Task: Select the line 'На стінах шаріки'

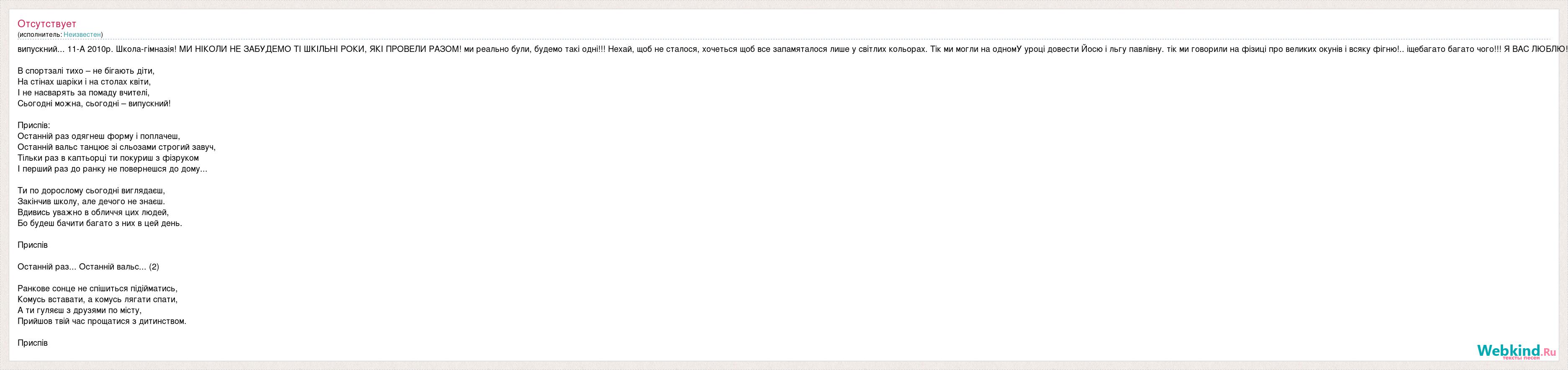Action: coord(84,82)
